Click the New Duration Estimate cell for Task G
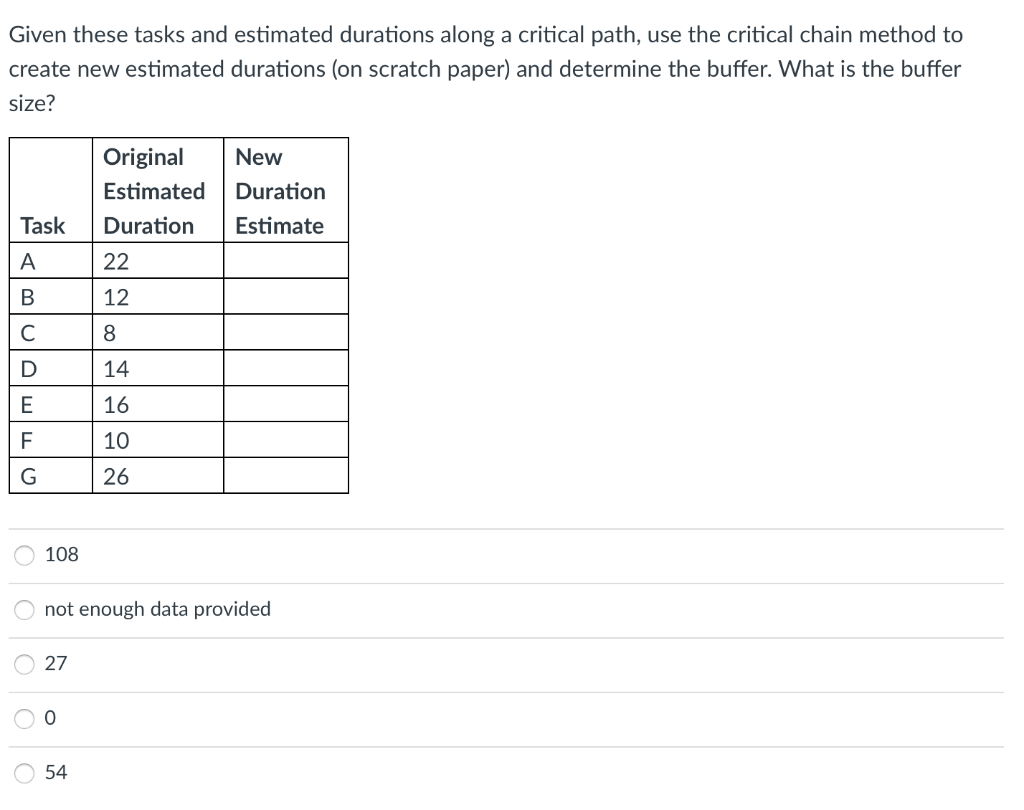1024x810 pixels. pos(285,476)
